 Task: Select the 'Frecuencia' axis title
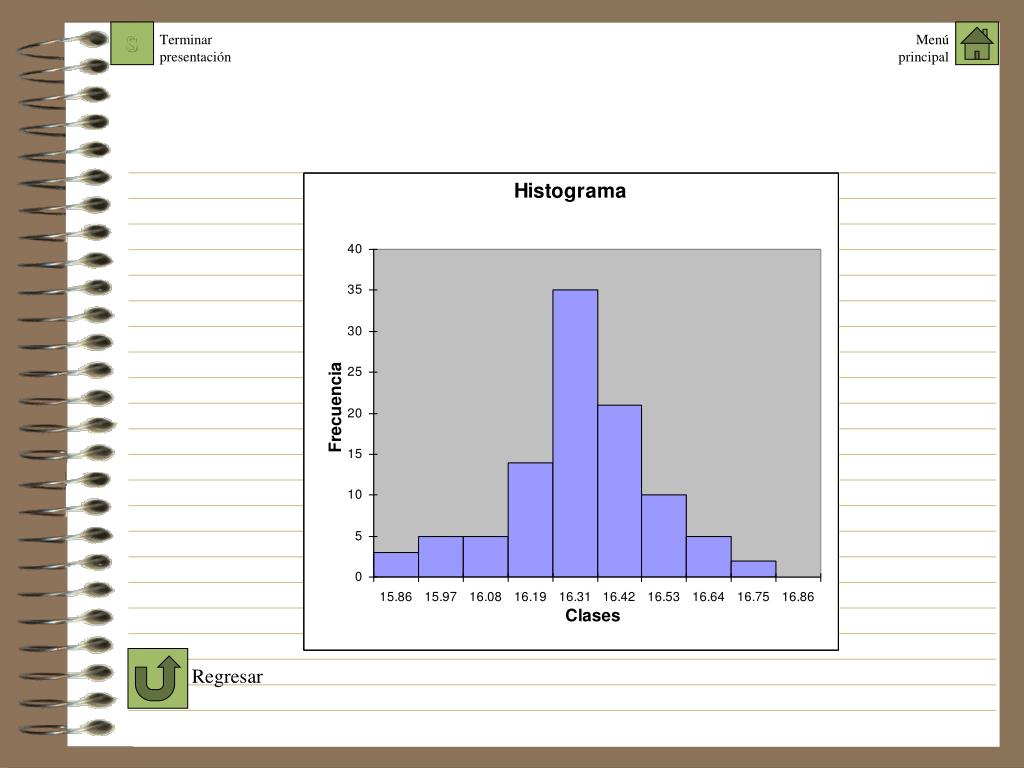335,407
